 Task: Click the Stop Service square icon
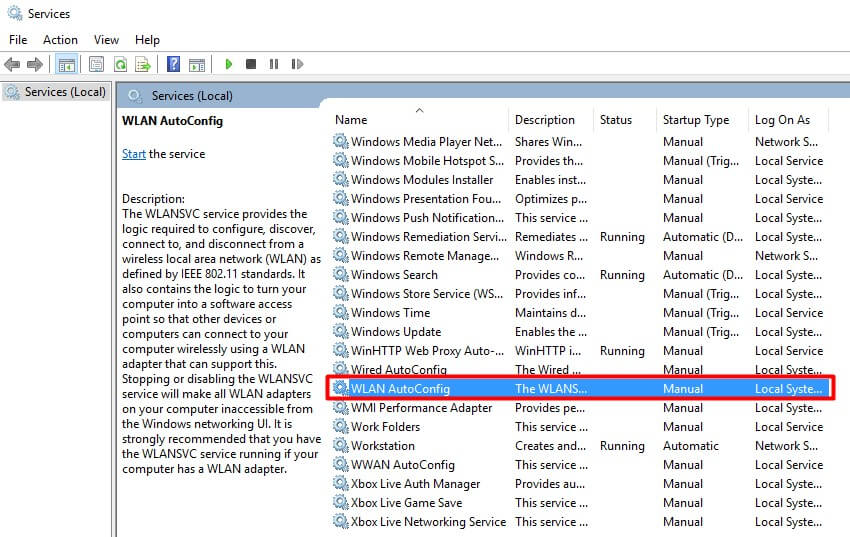251,64
